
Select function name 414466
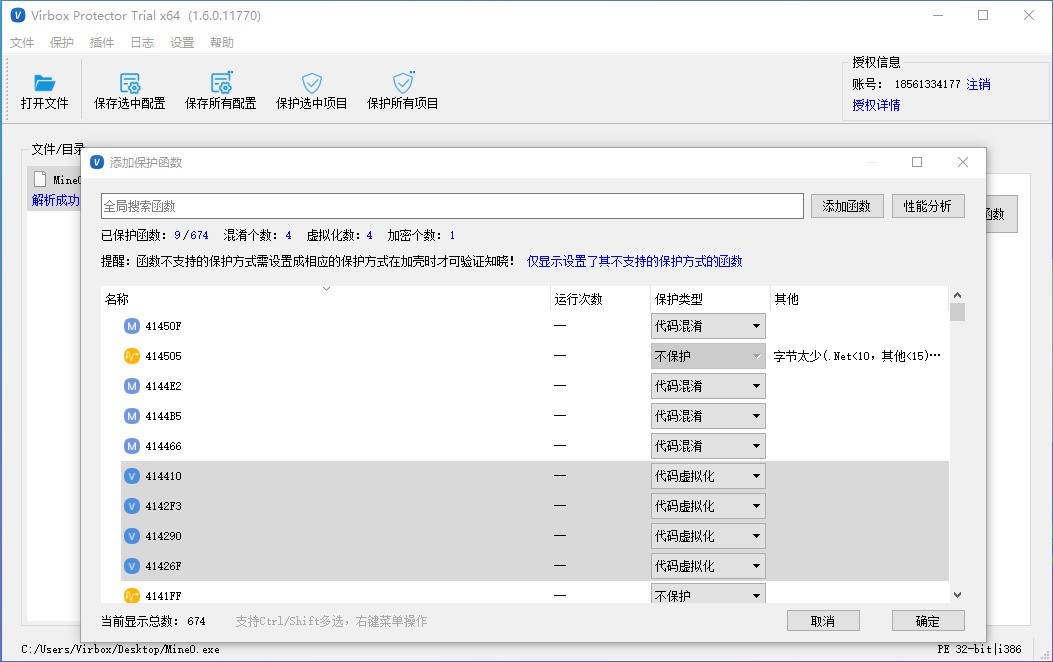coord(163,446)
